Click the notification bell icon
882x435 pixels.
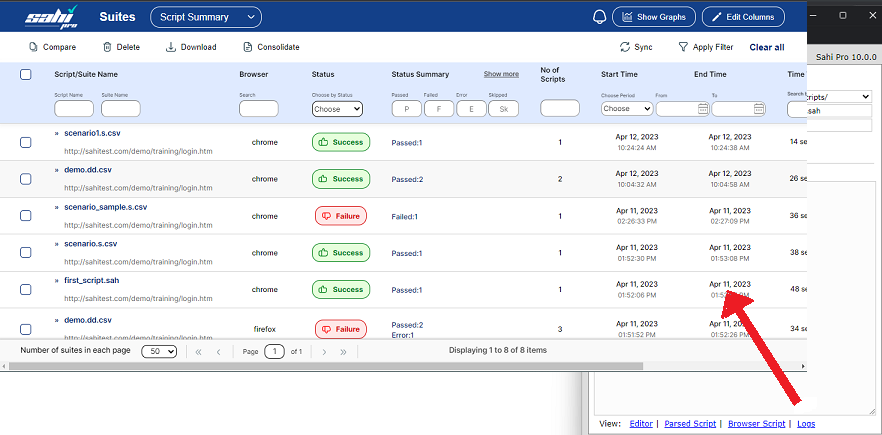click(600, 17)
